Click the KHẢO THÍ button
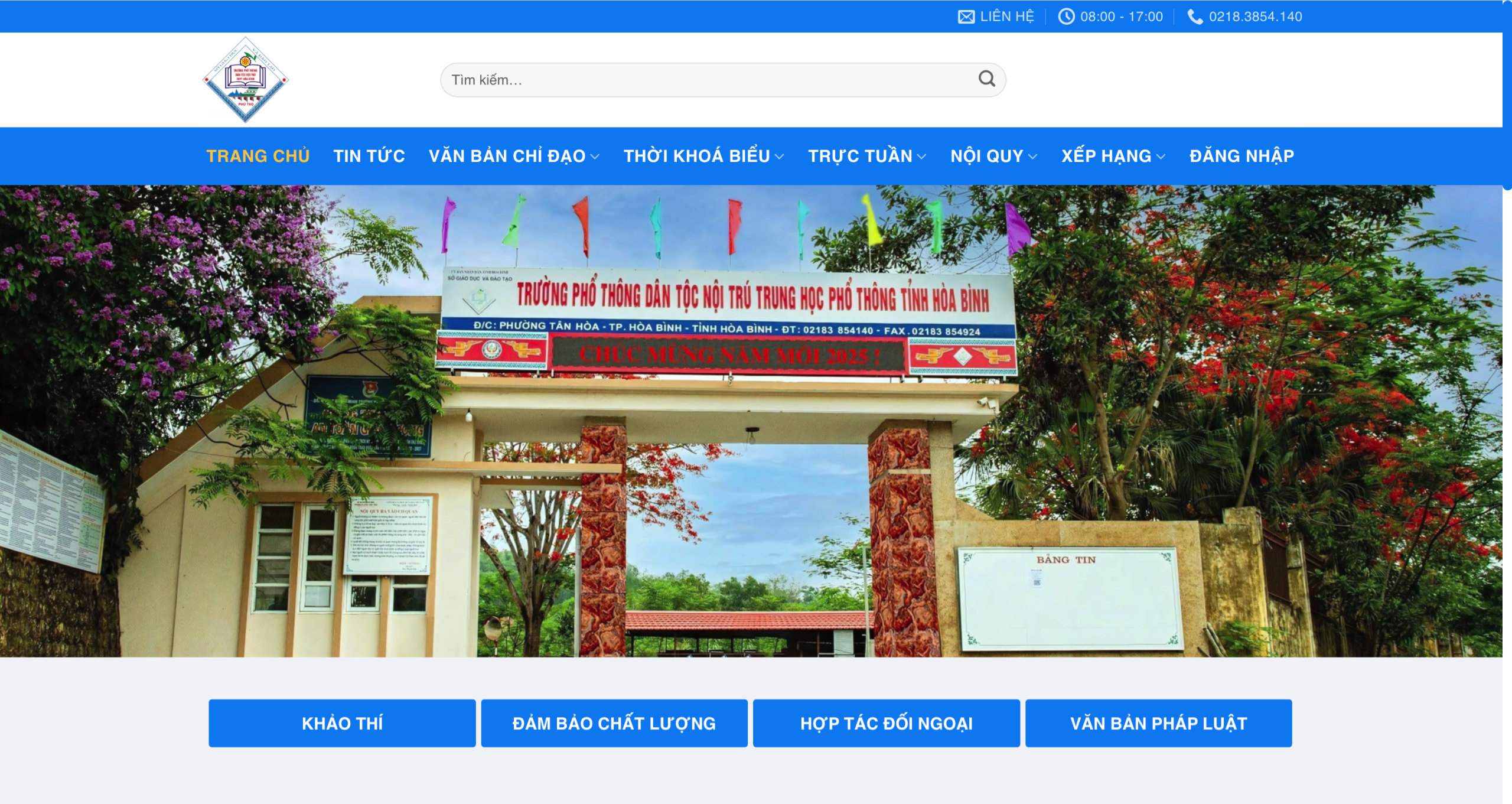Image resolution: width=1512 pixels, height=804 pixels. 342,722
